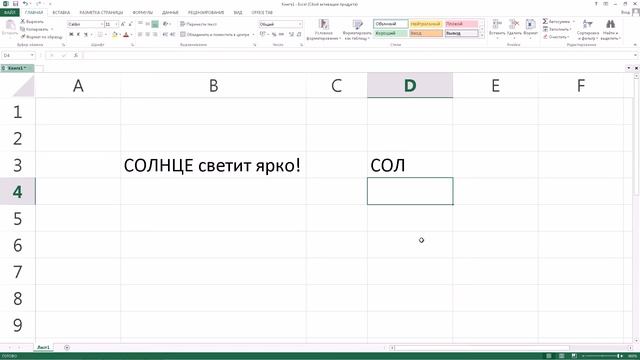Apply the red font color letter A
Screen dimensions: 640x360
click(x=126, y=35)
